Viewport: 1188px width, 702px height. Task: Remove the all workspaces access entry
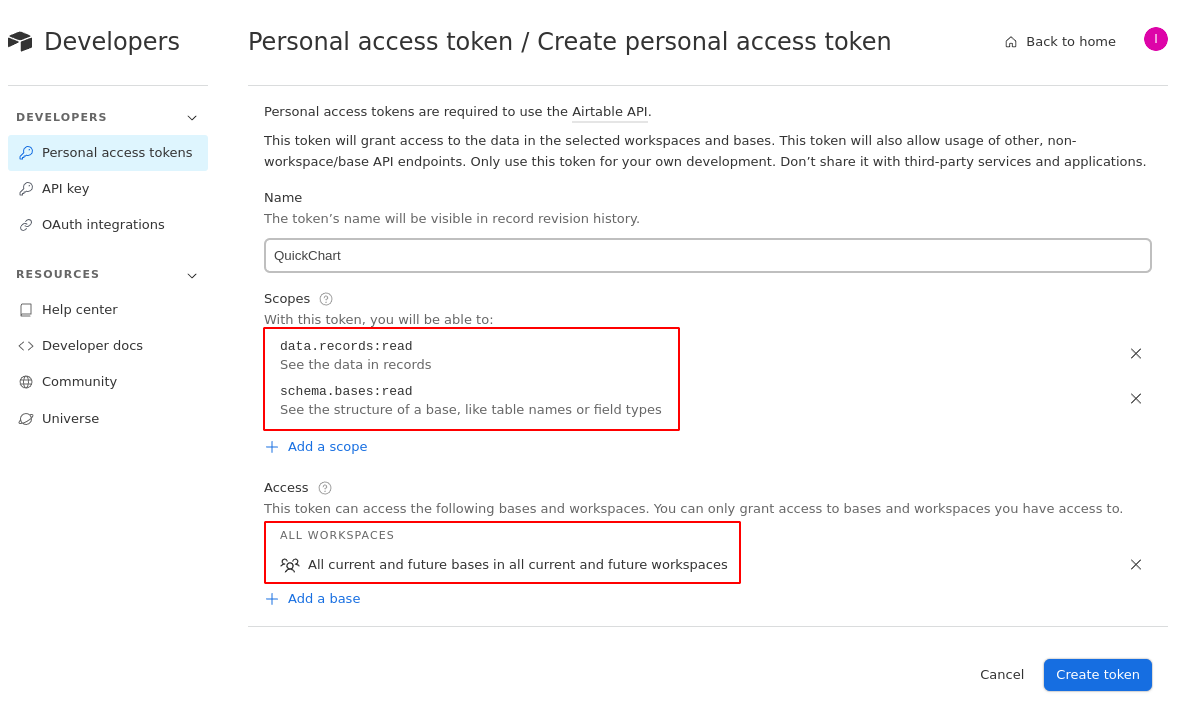(x=1135, y=564)
